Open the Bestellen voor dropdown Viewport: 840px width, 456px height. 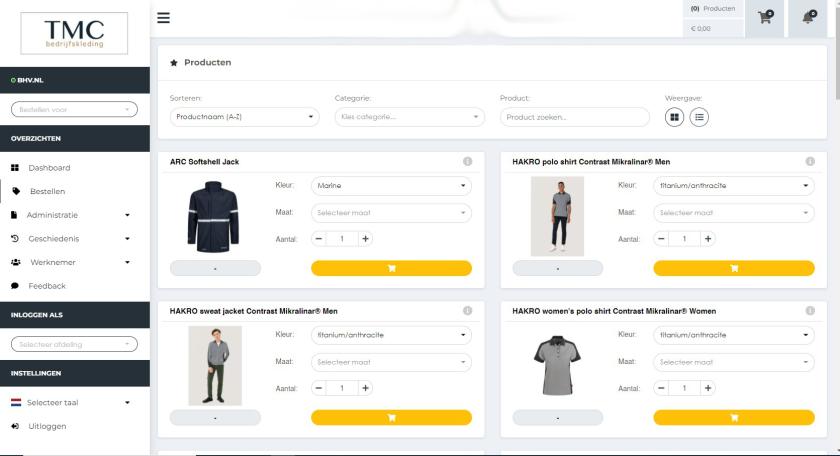click(74, 109)
